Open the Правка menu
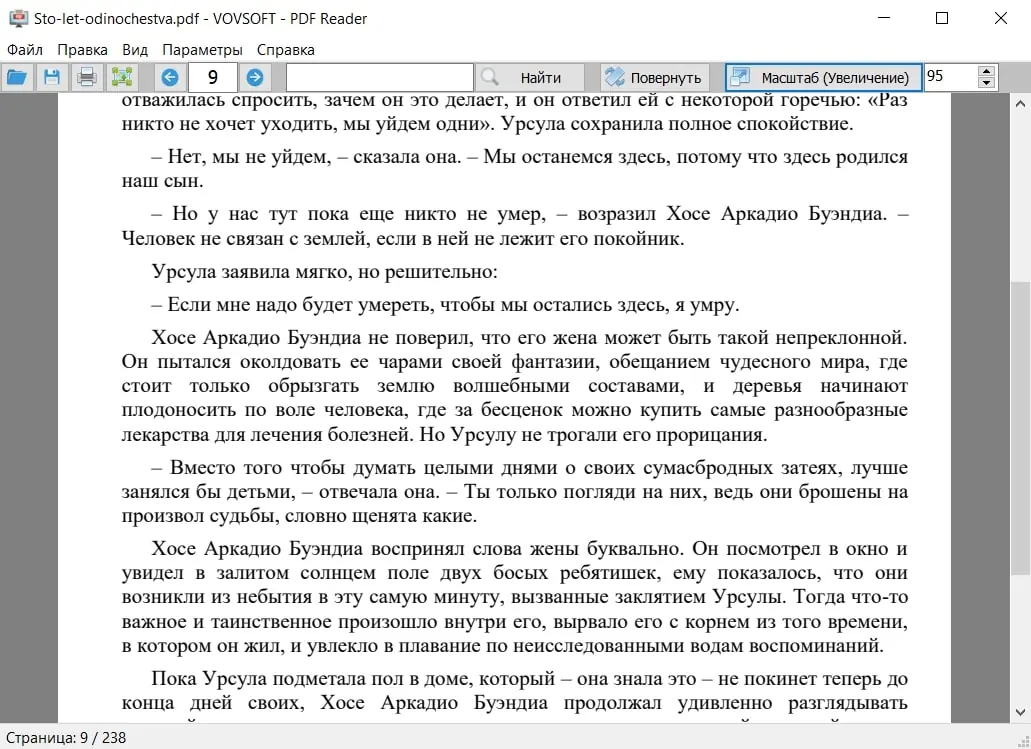1031x749 pixels. [82, 50]
